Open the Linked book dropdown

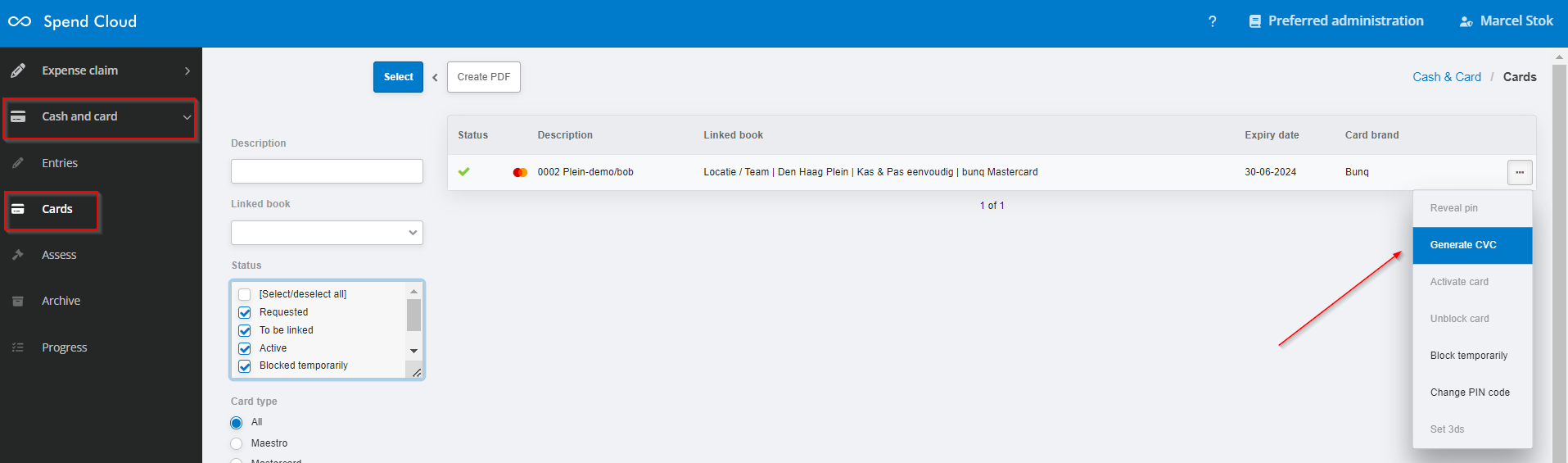tap(327, 233)
